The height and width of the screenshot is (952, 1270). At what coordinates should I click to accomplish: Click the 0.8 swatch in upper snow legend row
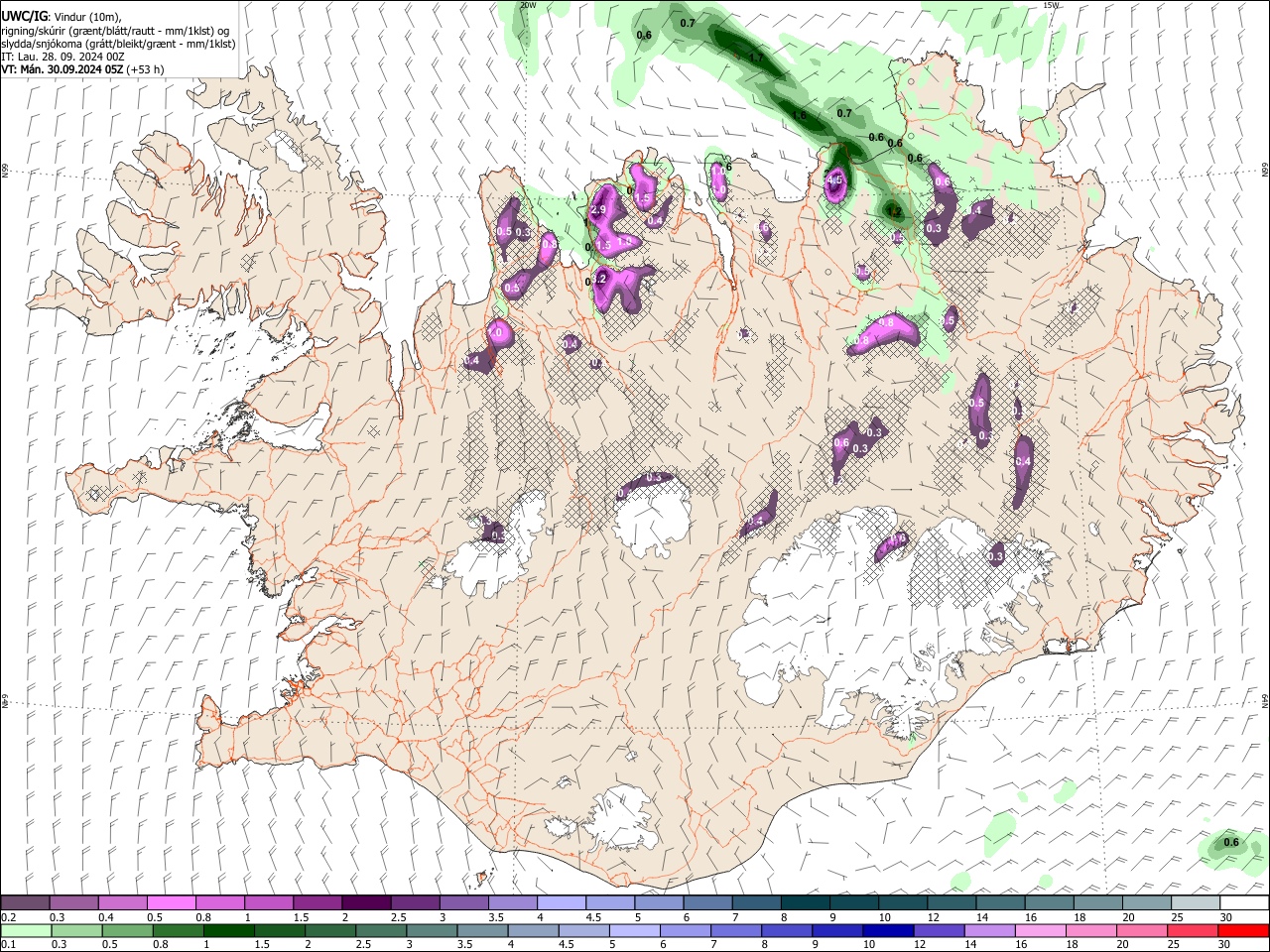219,903
